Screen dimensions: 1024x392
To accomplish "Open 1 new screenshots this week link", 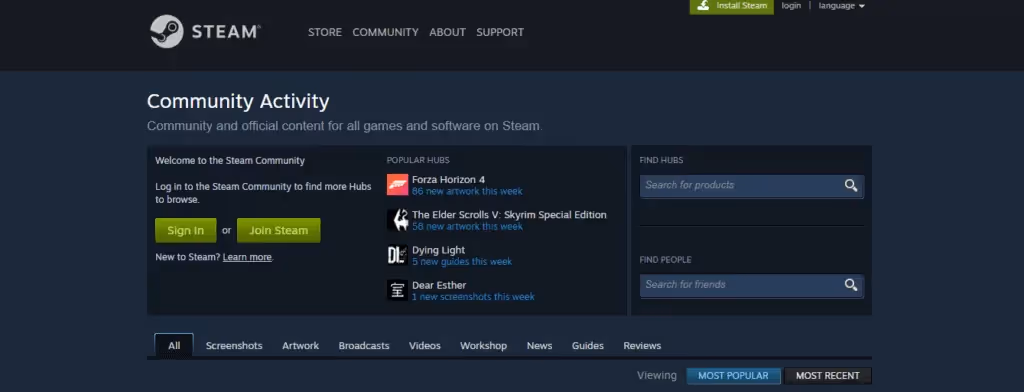I will [473, 297].
